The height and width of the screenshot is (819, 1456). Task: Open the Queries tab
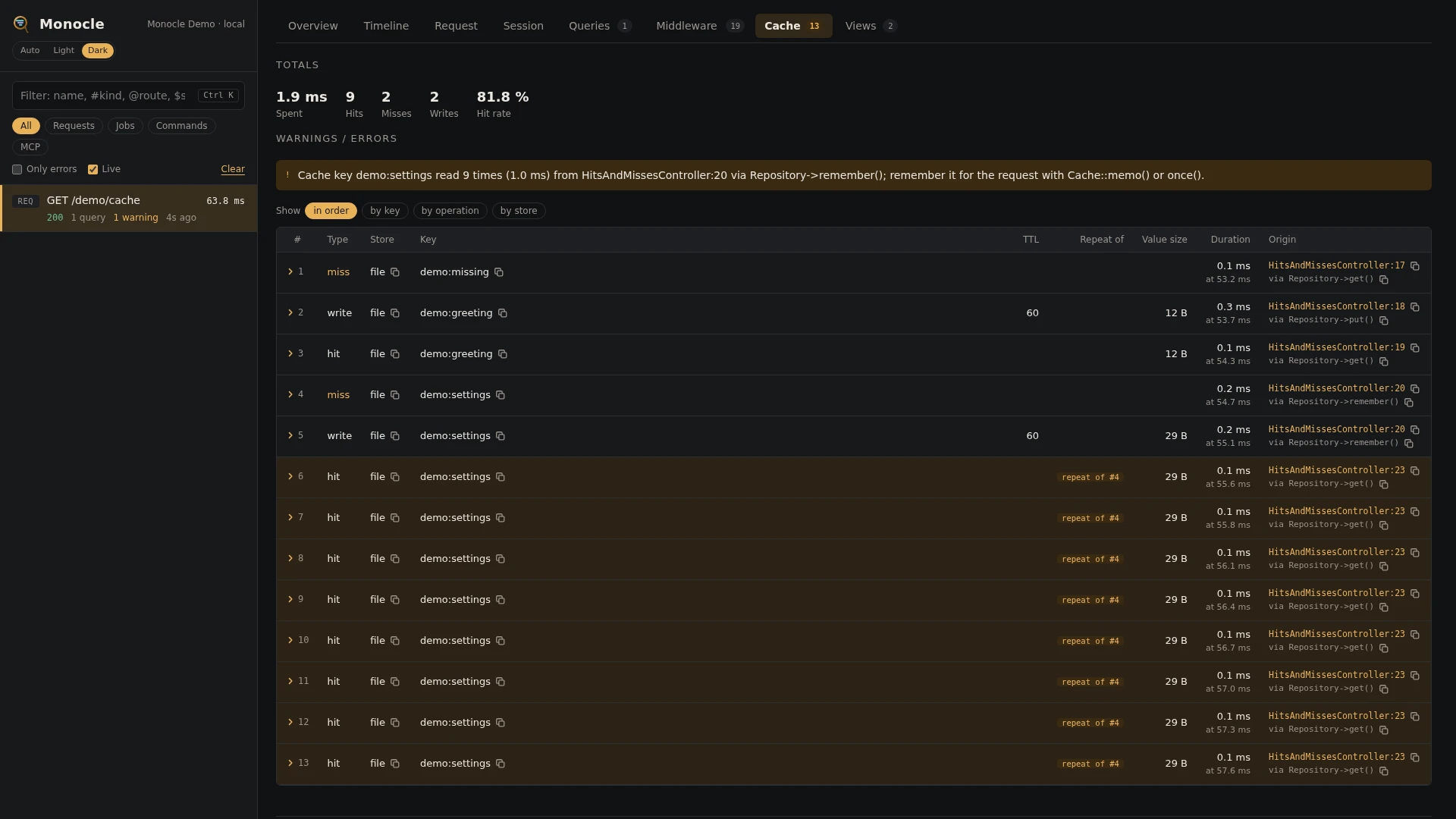pyautogui.click(x=599, y=26)
